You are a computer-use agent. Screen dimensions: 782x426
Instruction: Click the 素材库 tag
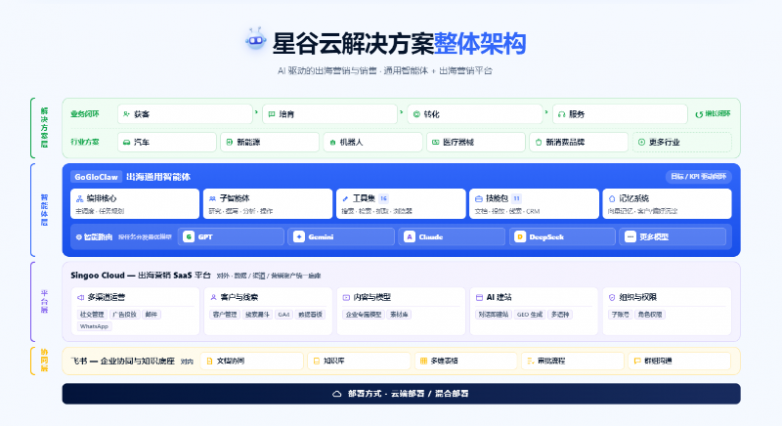[399, 314]
